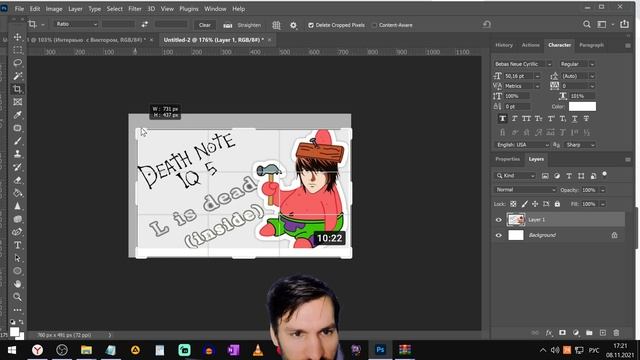Viewport: 640px width, 360px height.
Task: Add a layer mask icon
Action: pyautogui.click(x=562, y=333)
